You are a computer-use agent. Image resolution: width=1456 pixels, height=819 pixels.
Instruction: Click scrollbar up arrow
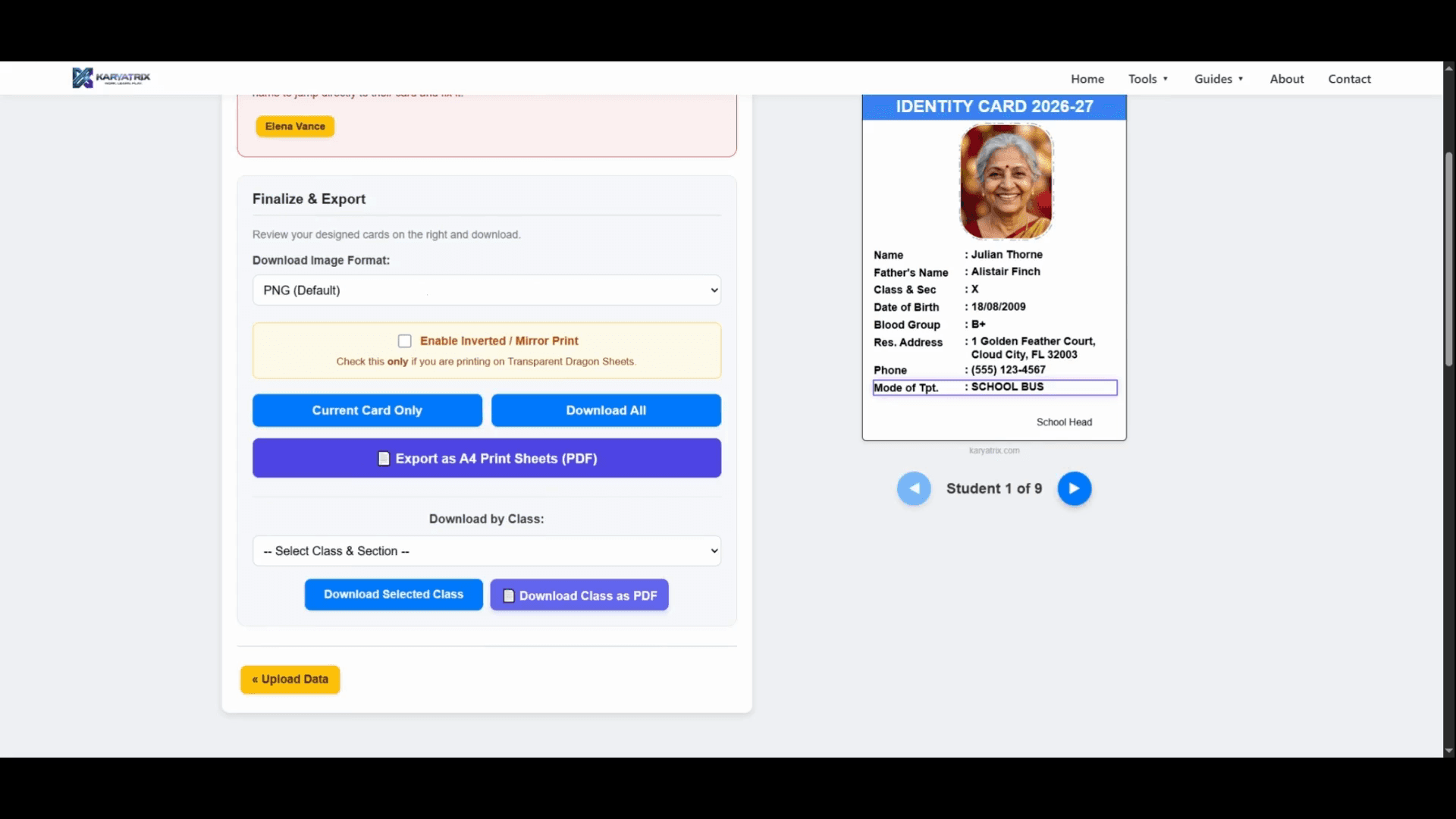click(x=1448, y=68)
